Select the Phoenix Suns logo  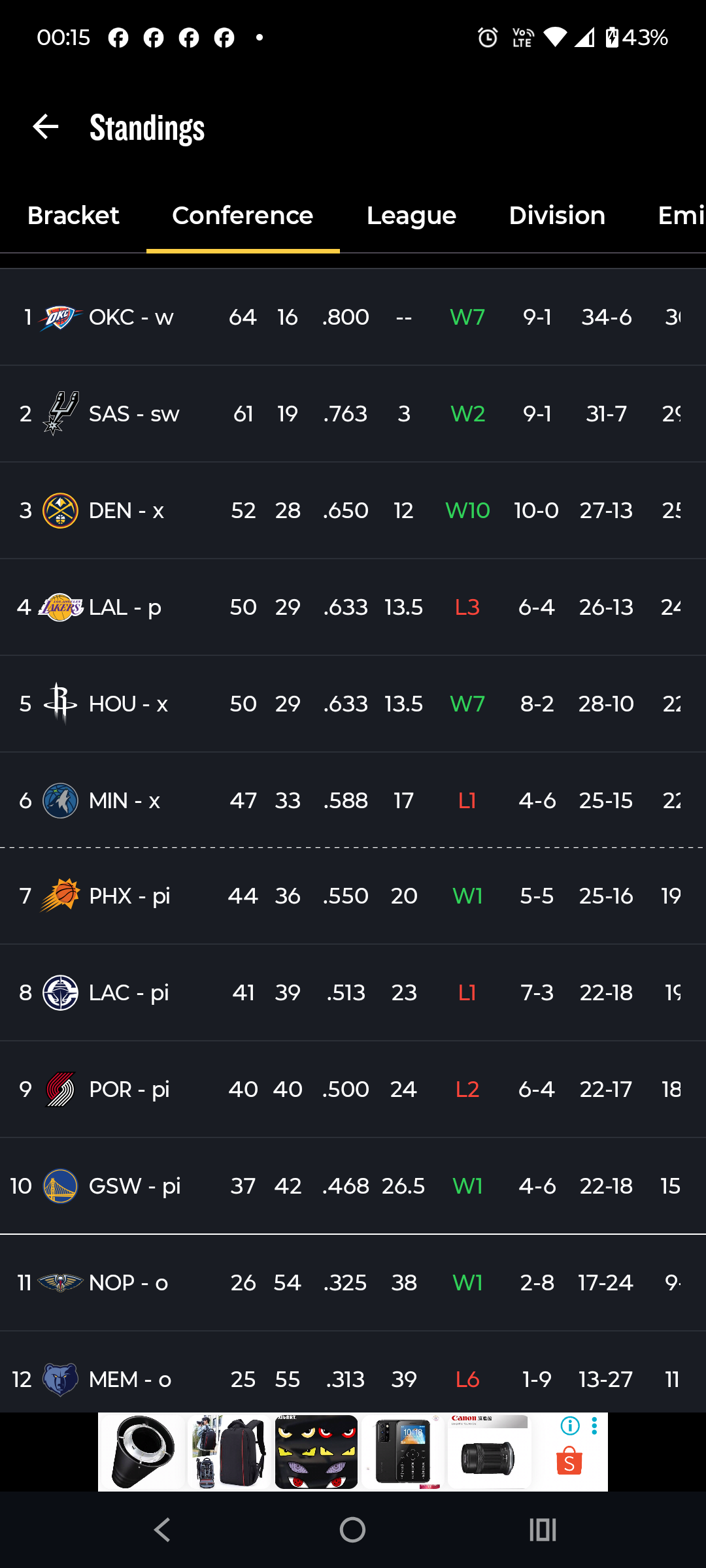click(x=60, y=896)
